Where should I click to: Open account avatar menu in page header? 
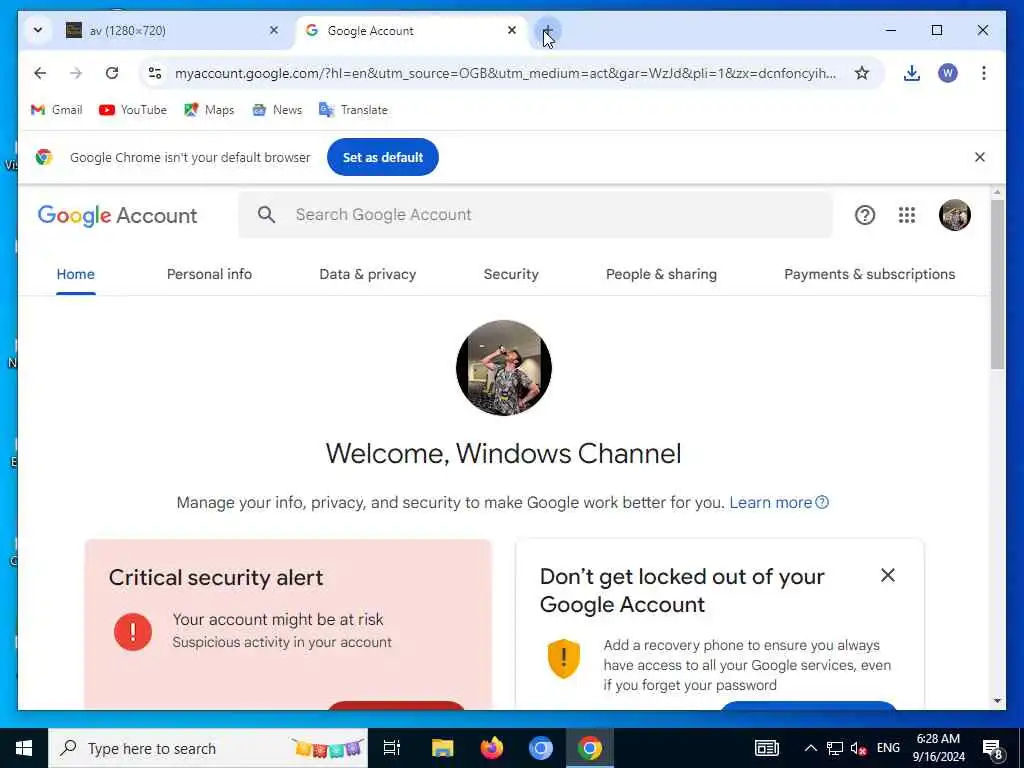coord(954,215)
